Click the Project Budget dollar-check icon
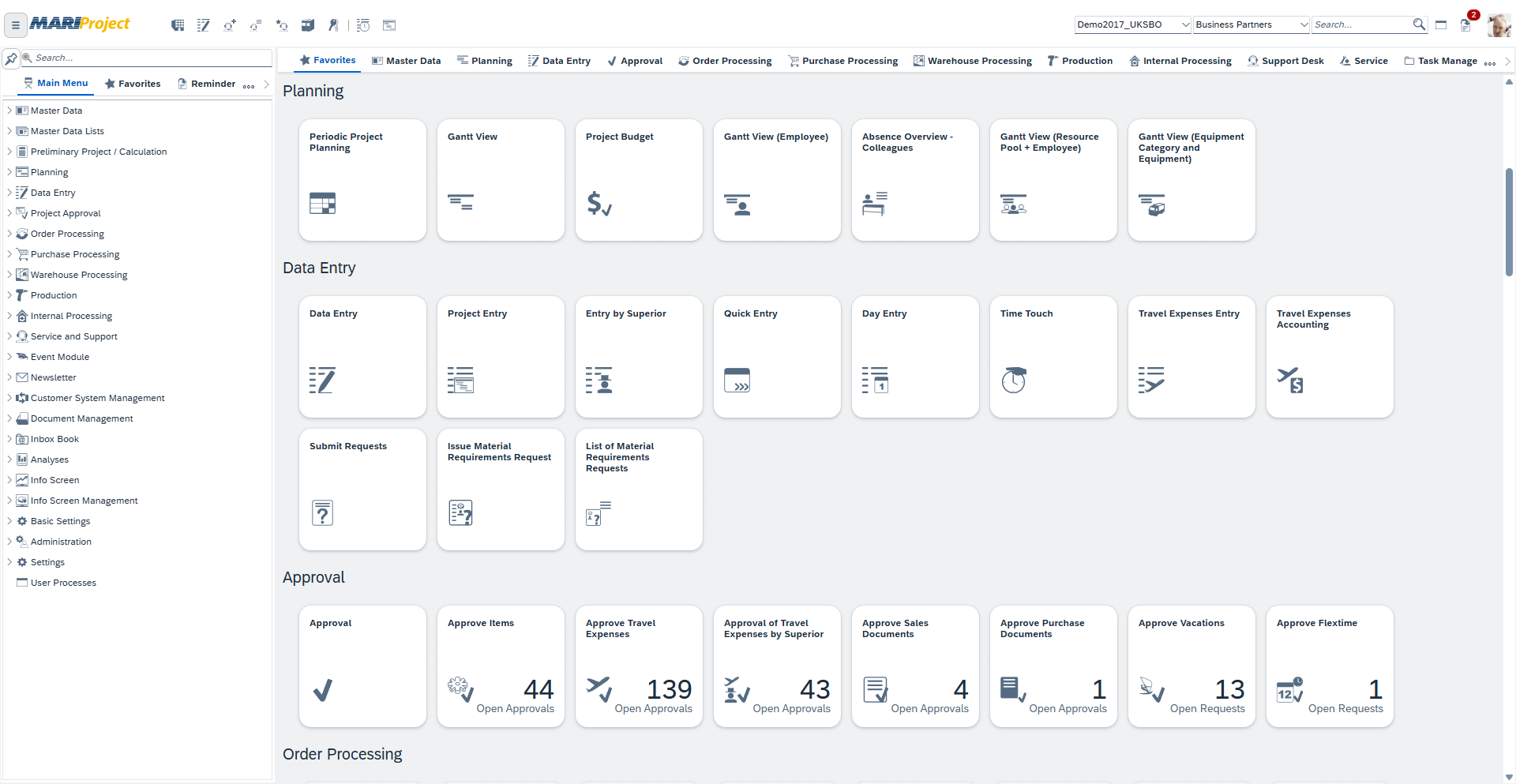 click(x=599, y=204)
